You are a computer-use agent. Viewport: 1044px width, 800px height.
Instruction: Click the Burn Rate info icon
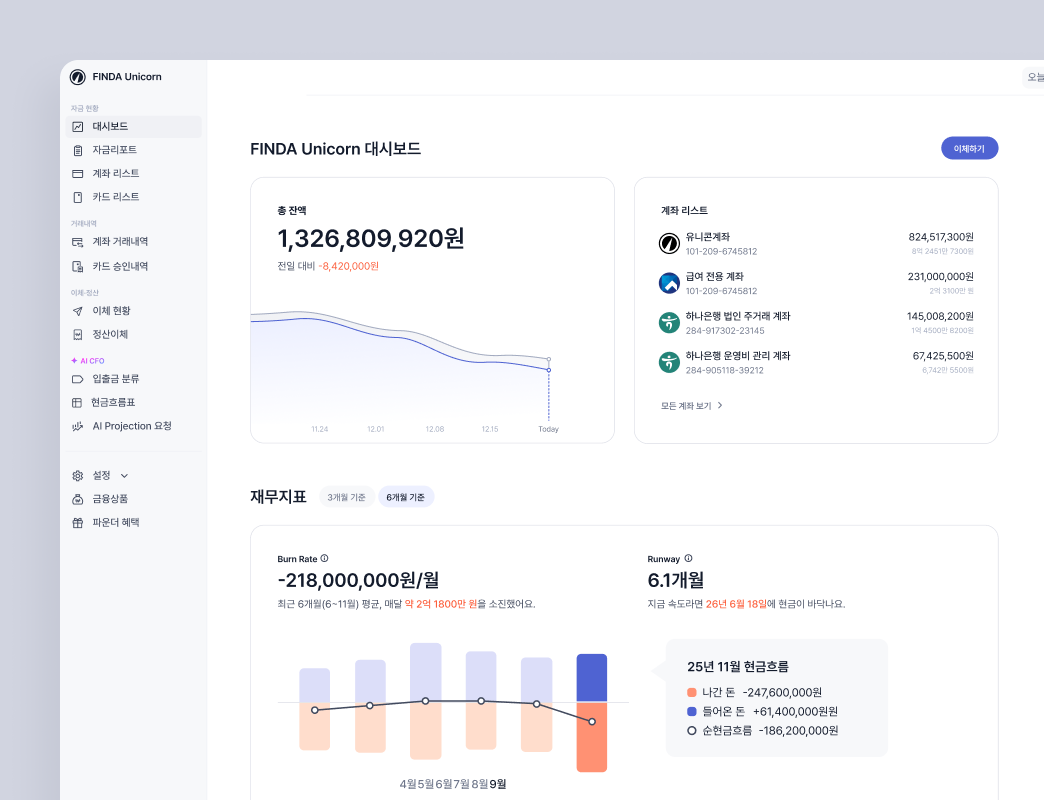point(324,559)
